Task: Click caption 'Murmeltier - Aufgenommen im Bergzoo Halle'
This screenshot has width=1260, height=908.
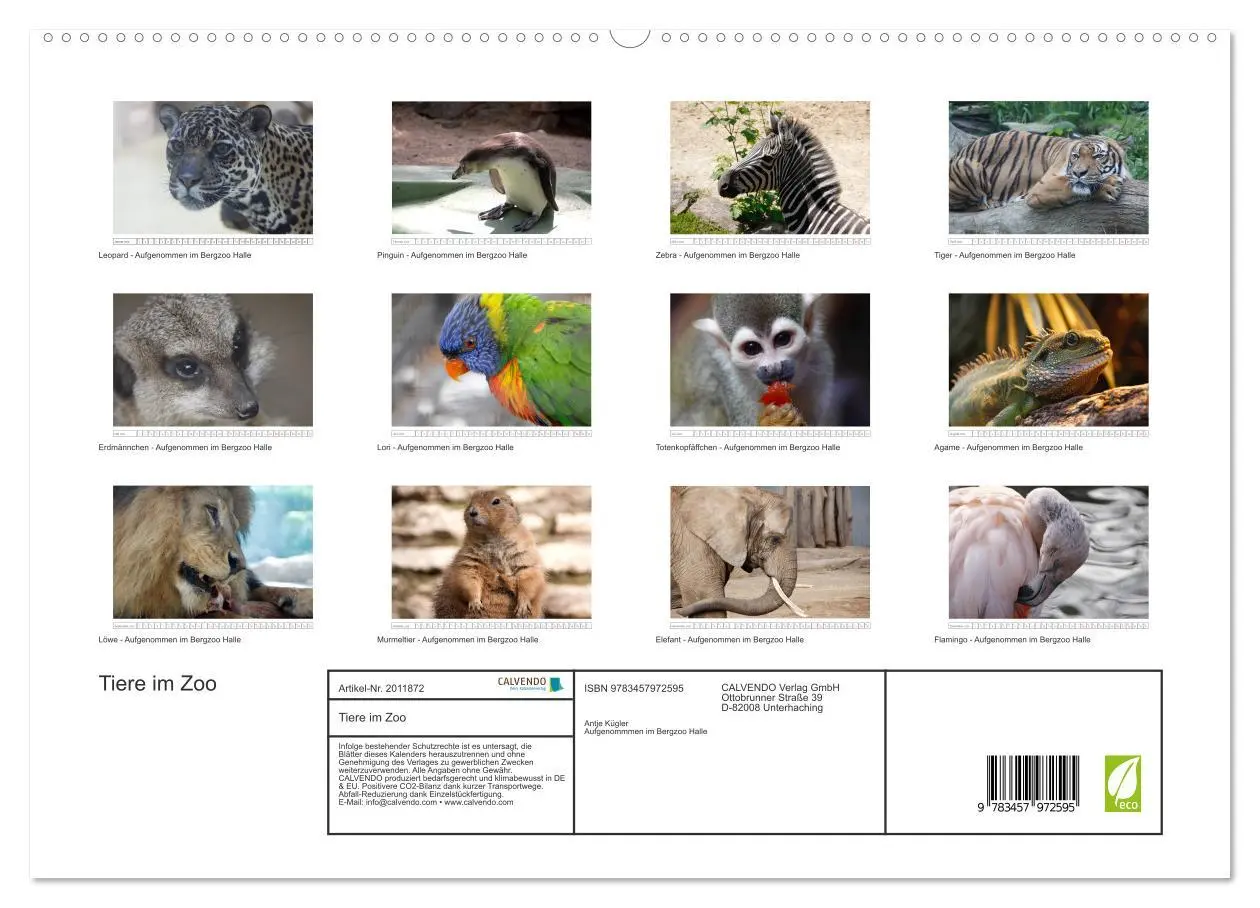Action: coord(457,639)
